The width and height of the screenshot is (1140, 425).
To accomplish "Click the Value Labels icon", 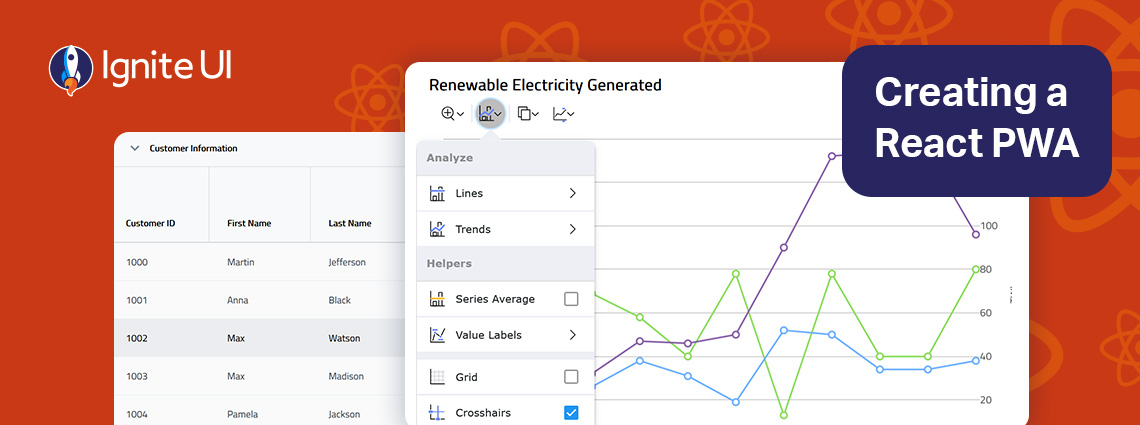I will click(x=437, y=335).
